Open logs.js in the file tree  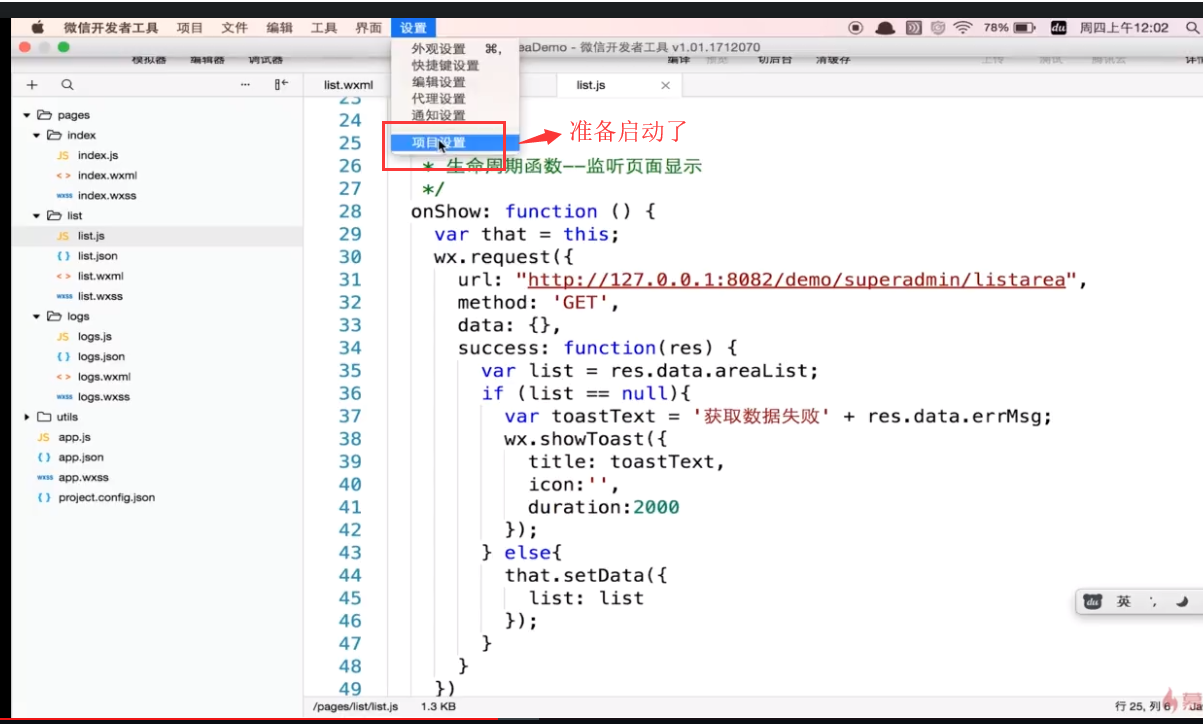click(95, 336)
